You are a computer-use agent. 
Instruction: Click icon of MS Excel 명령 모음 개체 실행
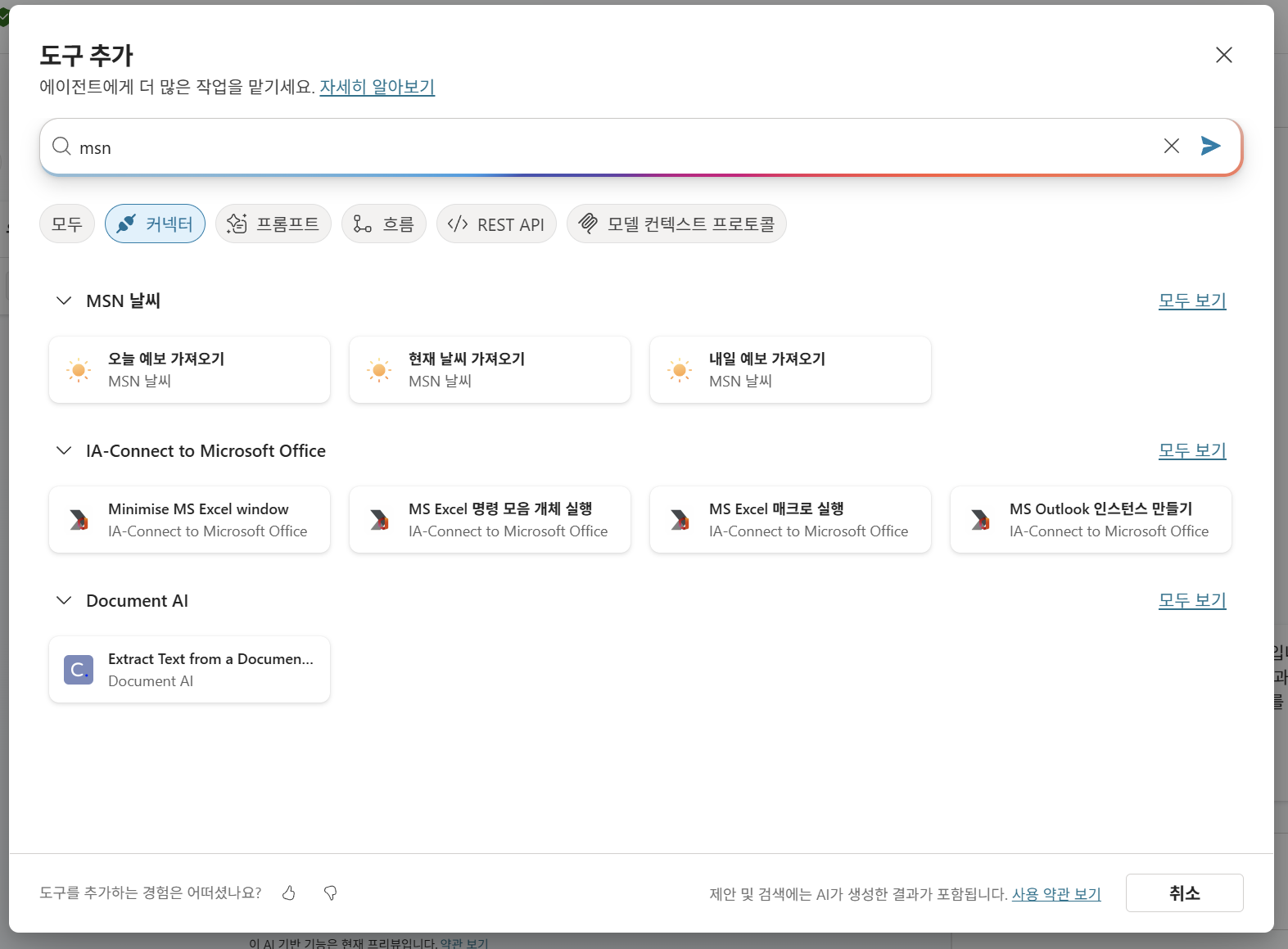[x=379, y=520]
